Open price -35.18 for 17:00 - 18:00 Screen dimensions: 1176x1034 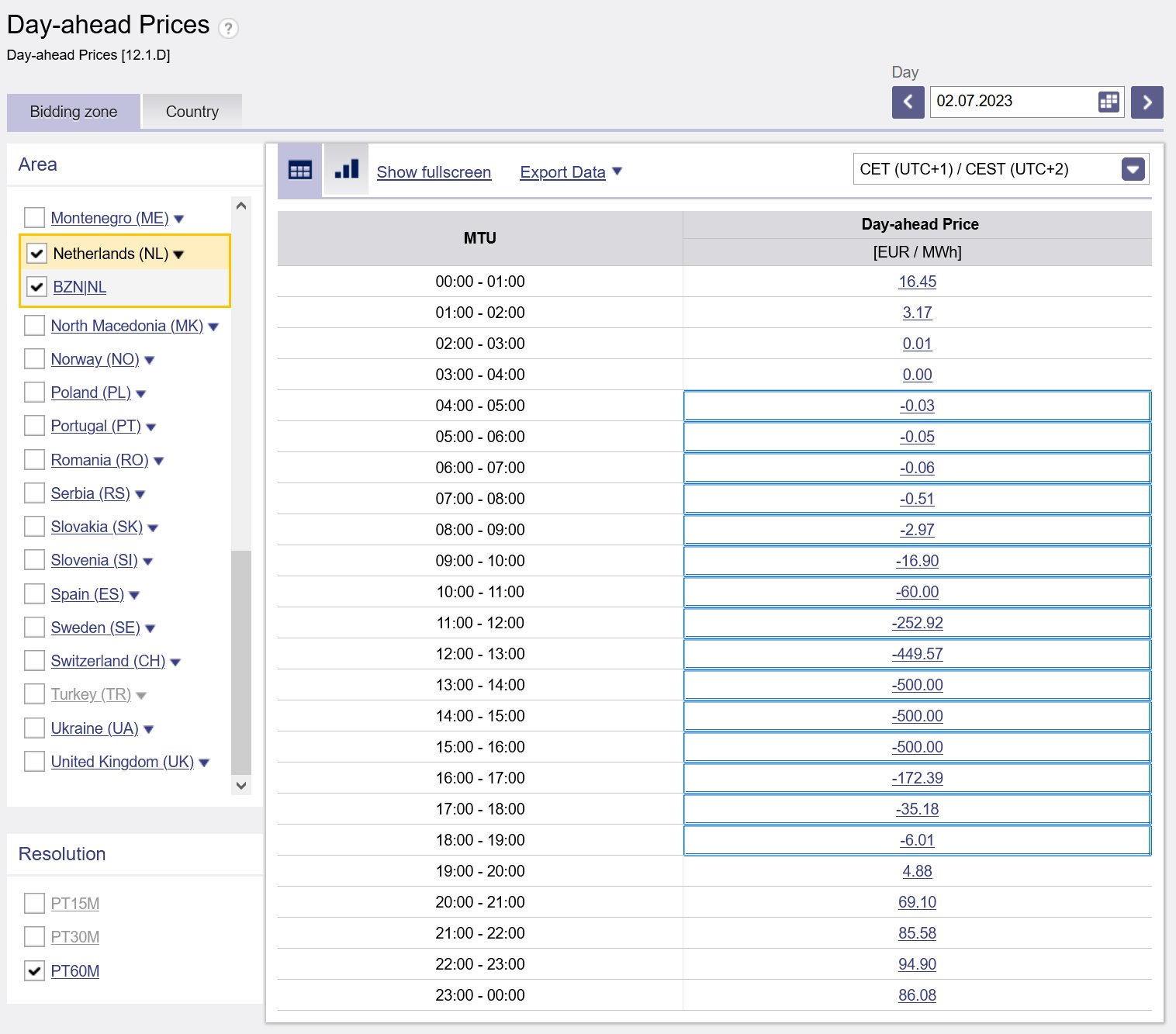(x=917, y=809)
